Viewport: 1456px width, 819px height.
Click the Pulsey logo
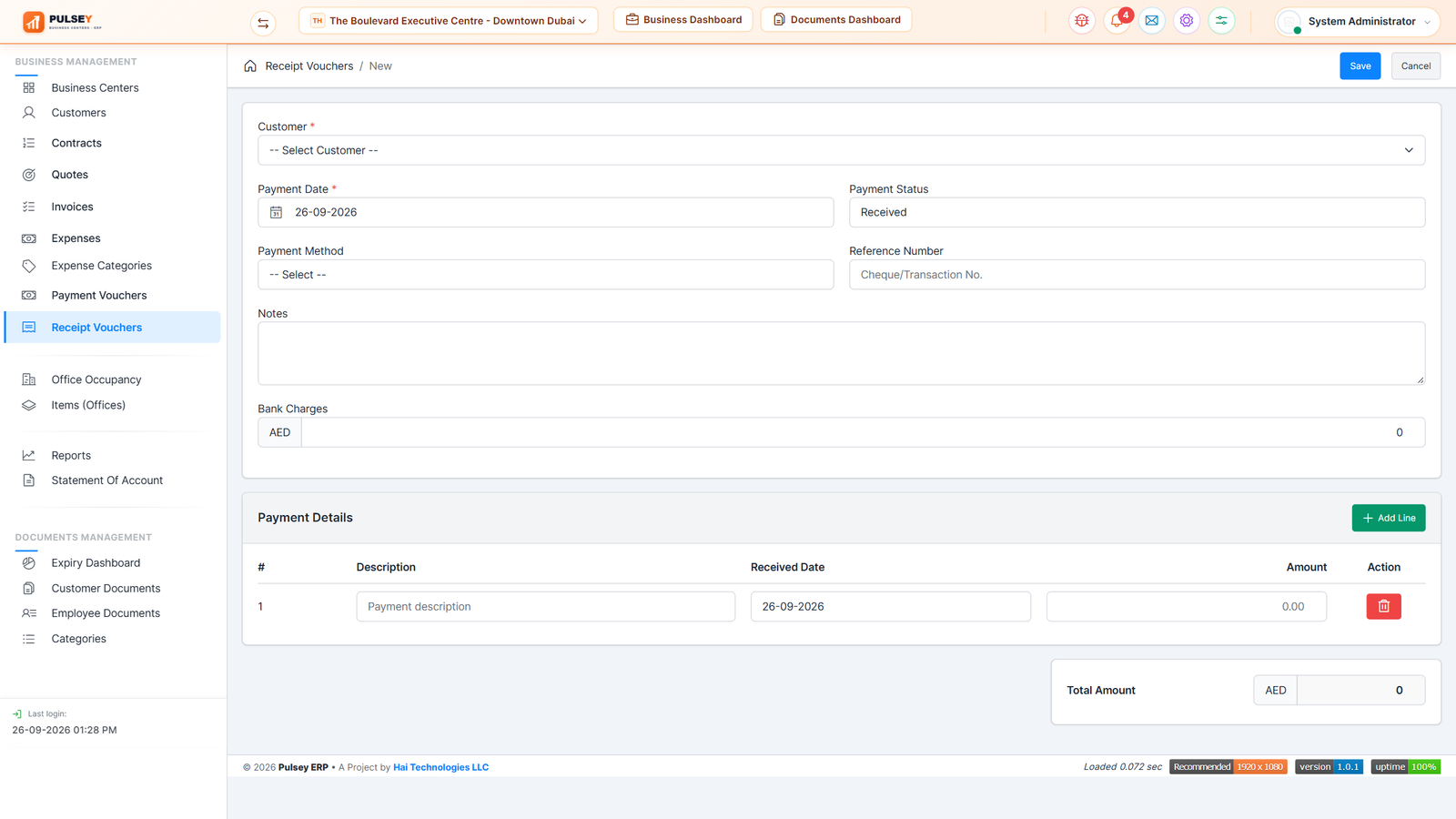[x=62, y=21]
